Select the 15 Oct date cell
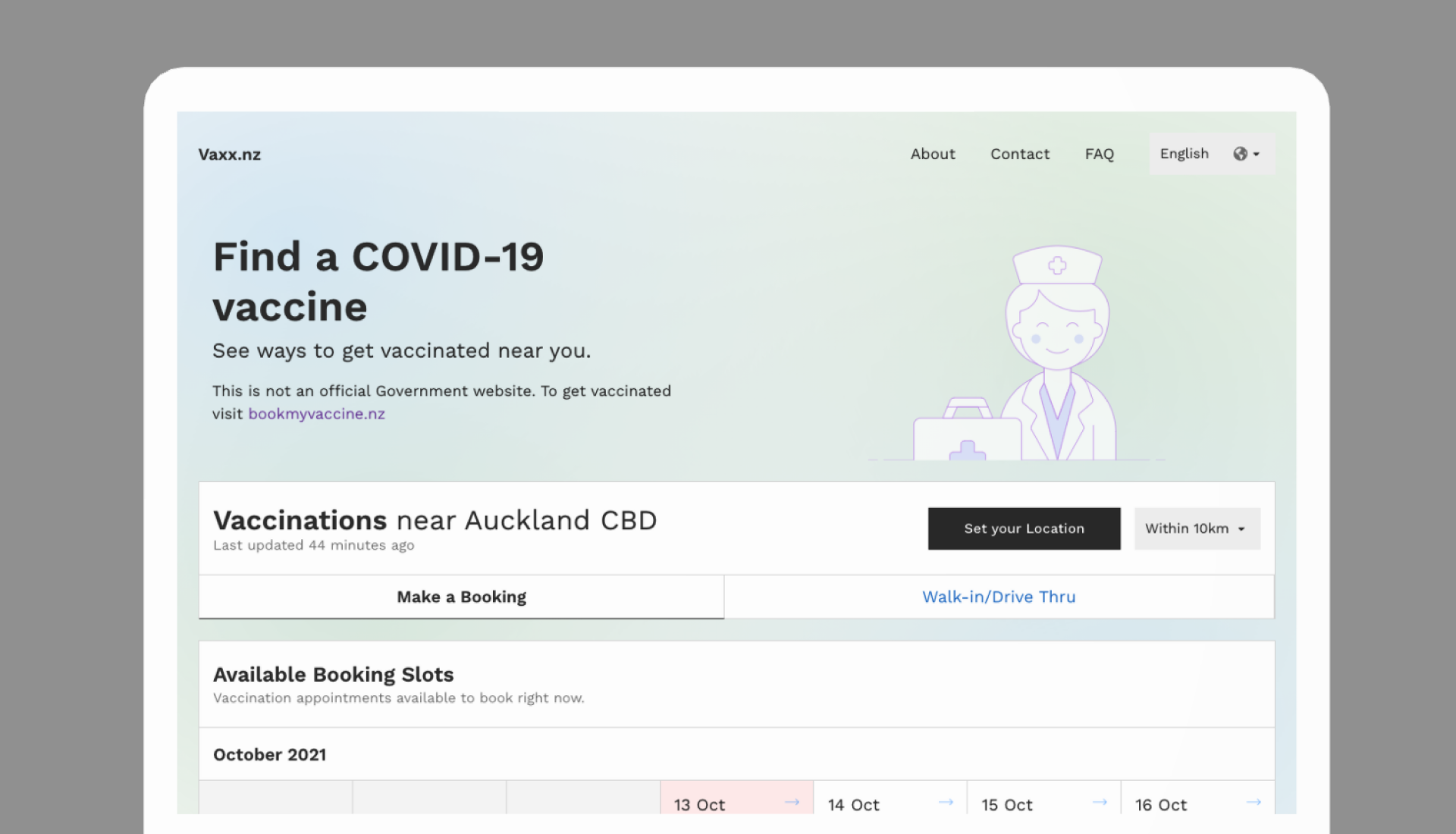 pyautogui.click(x=1044, y=798)
